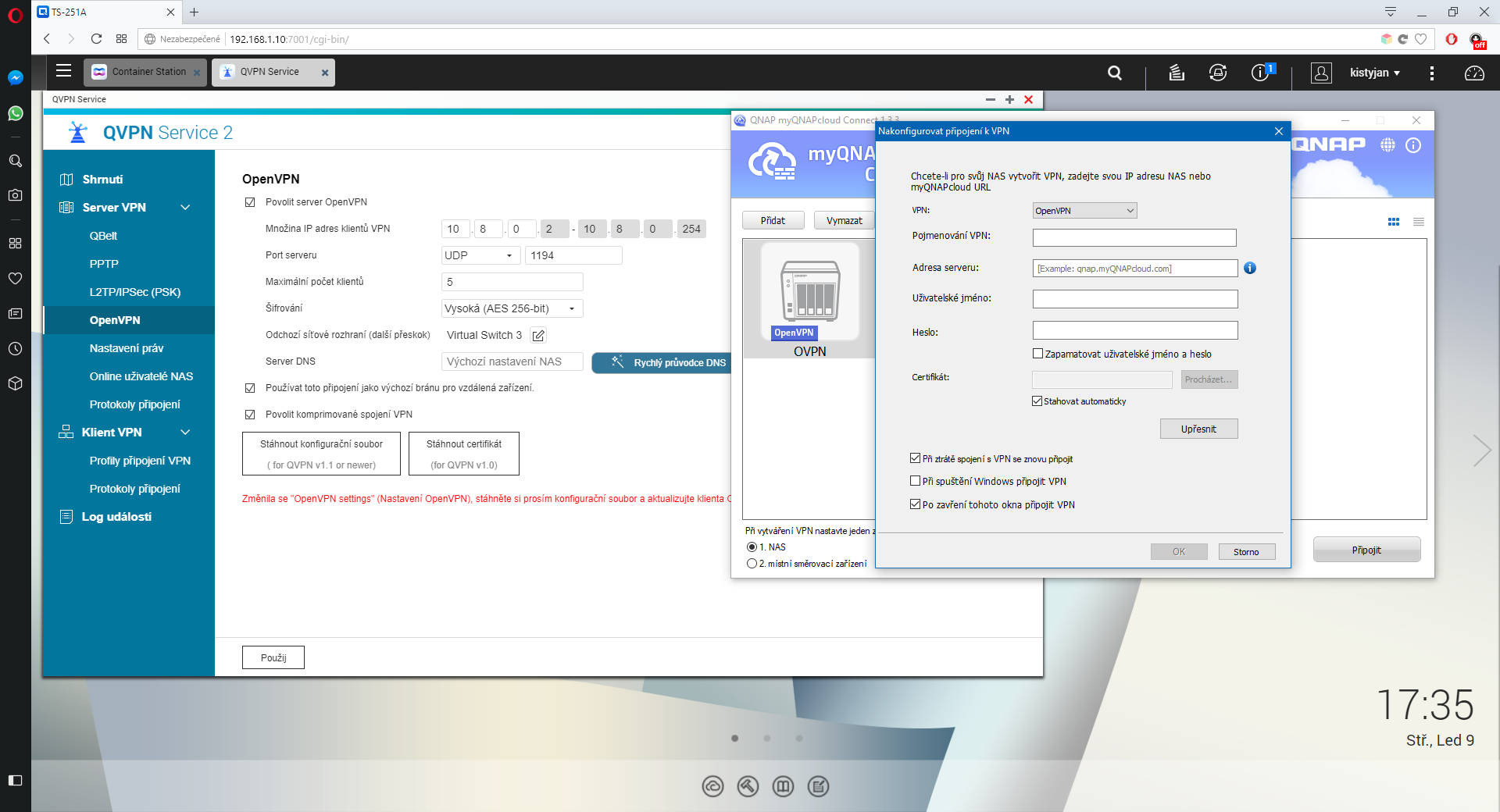Open the Opera speed dial grid icon
Screen dimensions: 1500x812
click(x=121, y=39)
